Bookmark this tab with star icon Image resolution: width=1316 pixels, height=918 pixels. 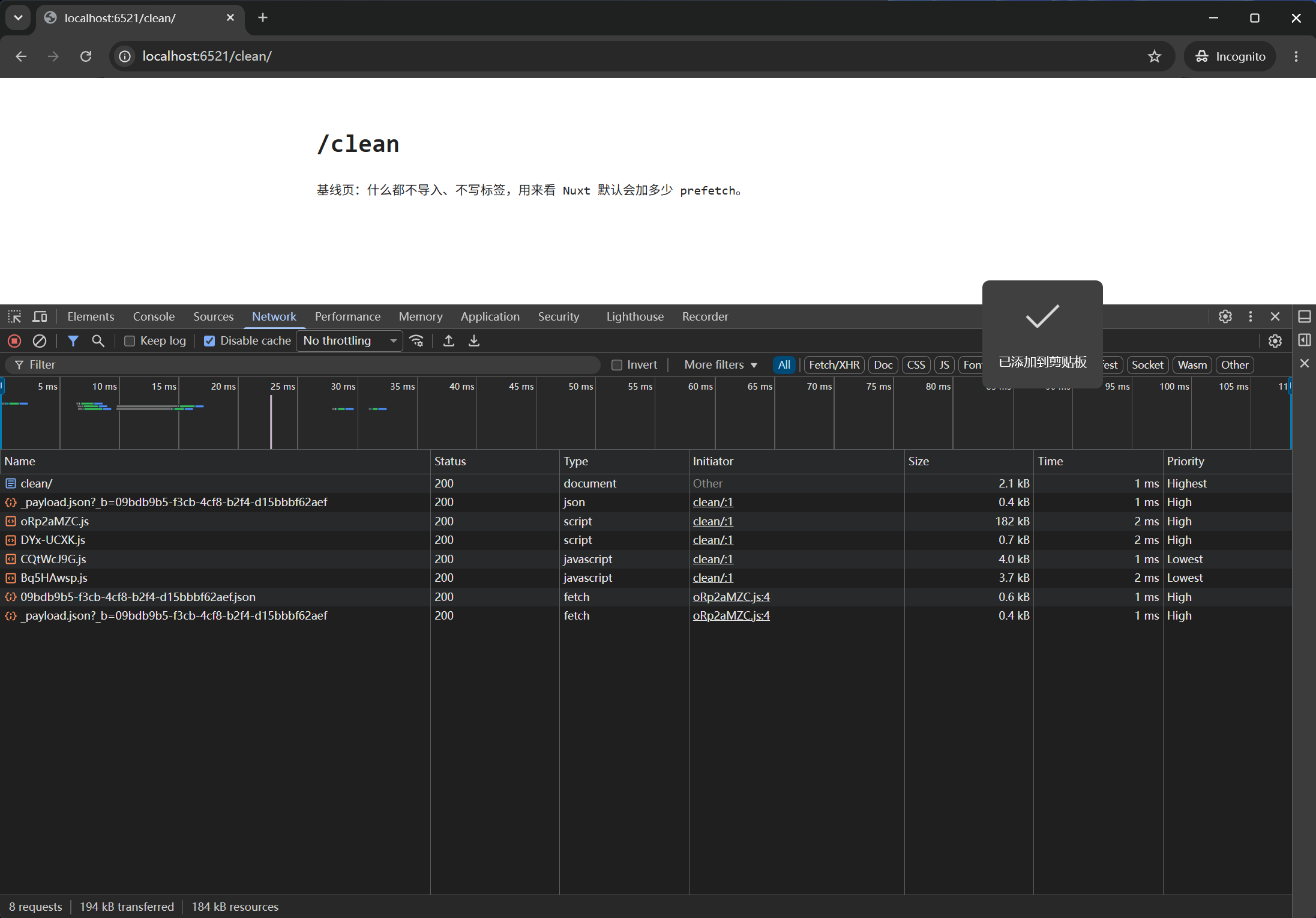[x=1155, y=56]
